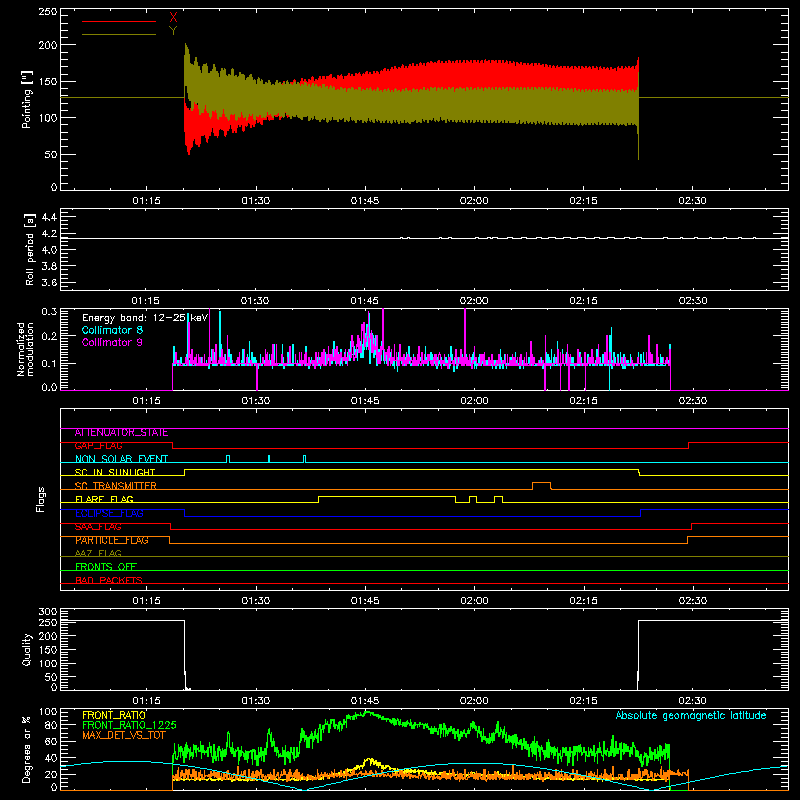The width and height of the screenshot is (800, 800).
Task: Select the X legend label in the pointing plot
Action: point(173,18)
